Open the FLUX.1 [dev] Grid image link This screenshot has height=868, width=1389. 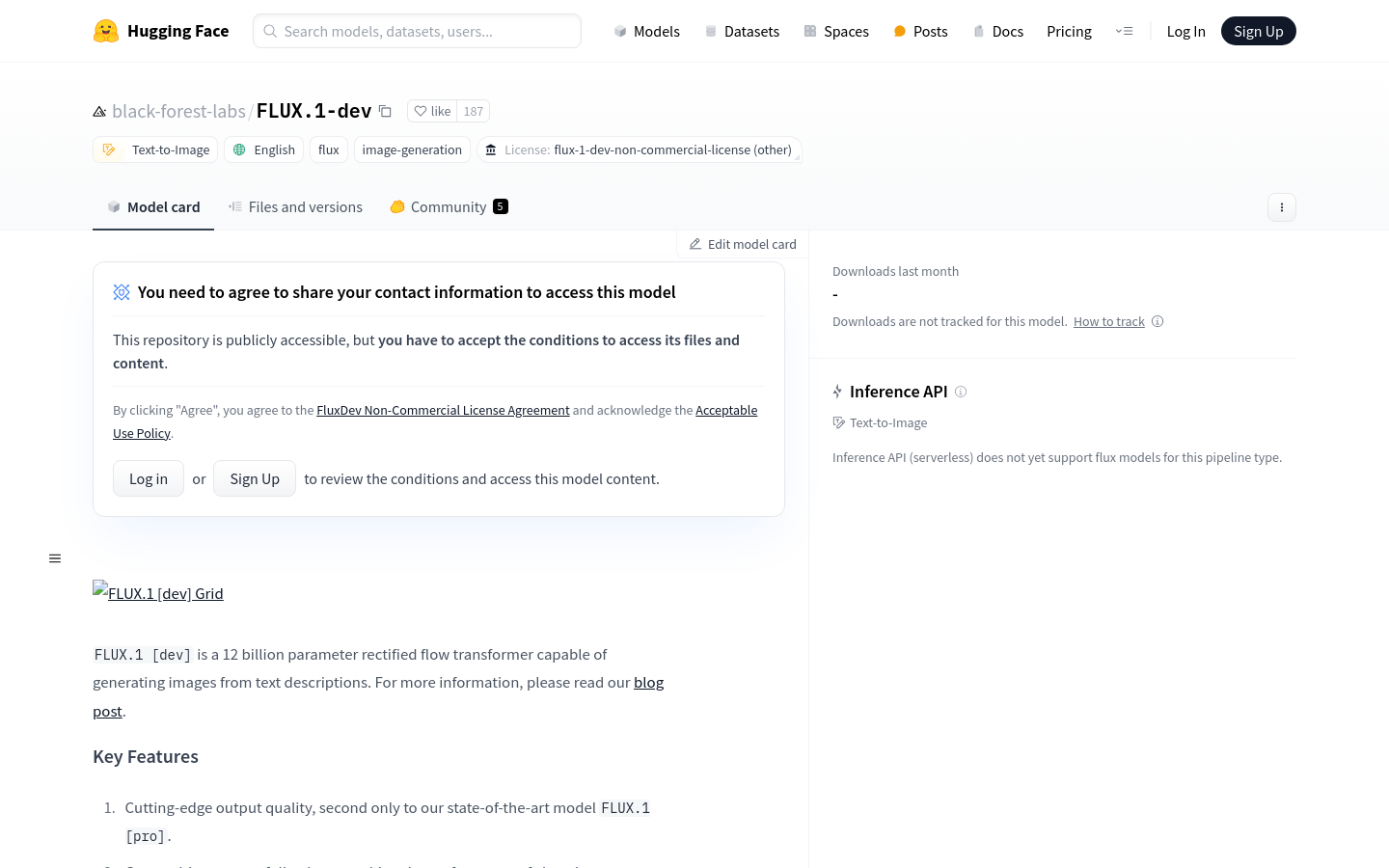[x=158, y=592]
